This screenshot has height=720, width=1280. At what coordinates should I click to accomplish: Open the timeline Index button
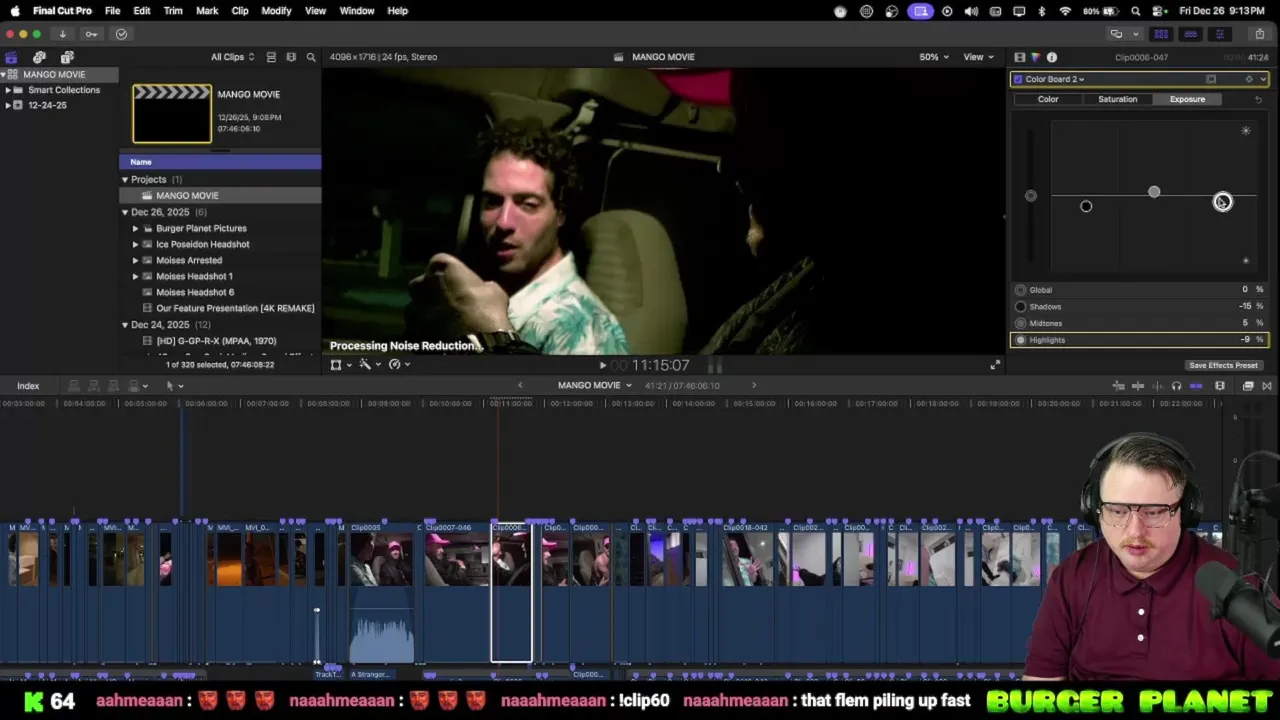[x=28, y=386]
